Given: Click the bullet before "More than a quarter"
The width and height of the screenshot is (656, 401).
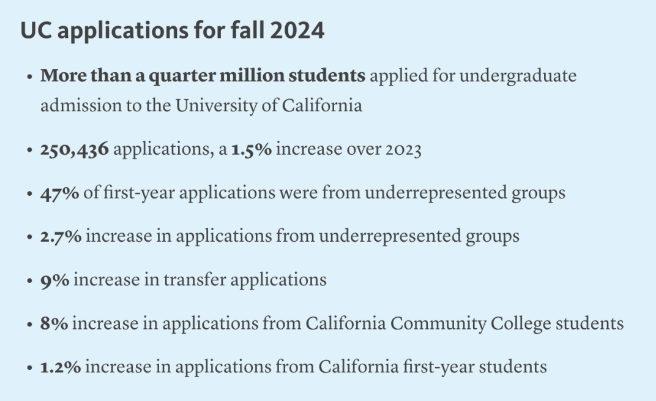Looking at the screenshot, I should (29, 77).
